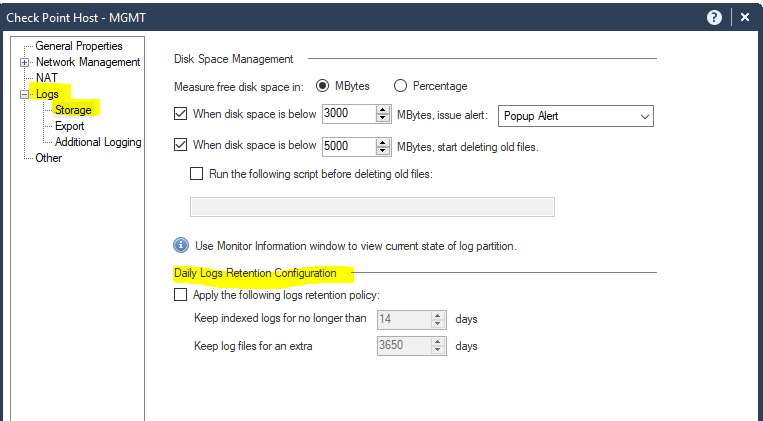Click the 3000 MBytes alert threshold field
Viewport: 763px width, 421px height.
tap(349, 114)
